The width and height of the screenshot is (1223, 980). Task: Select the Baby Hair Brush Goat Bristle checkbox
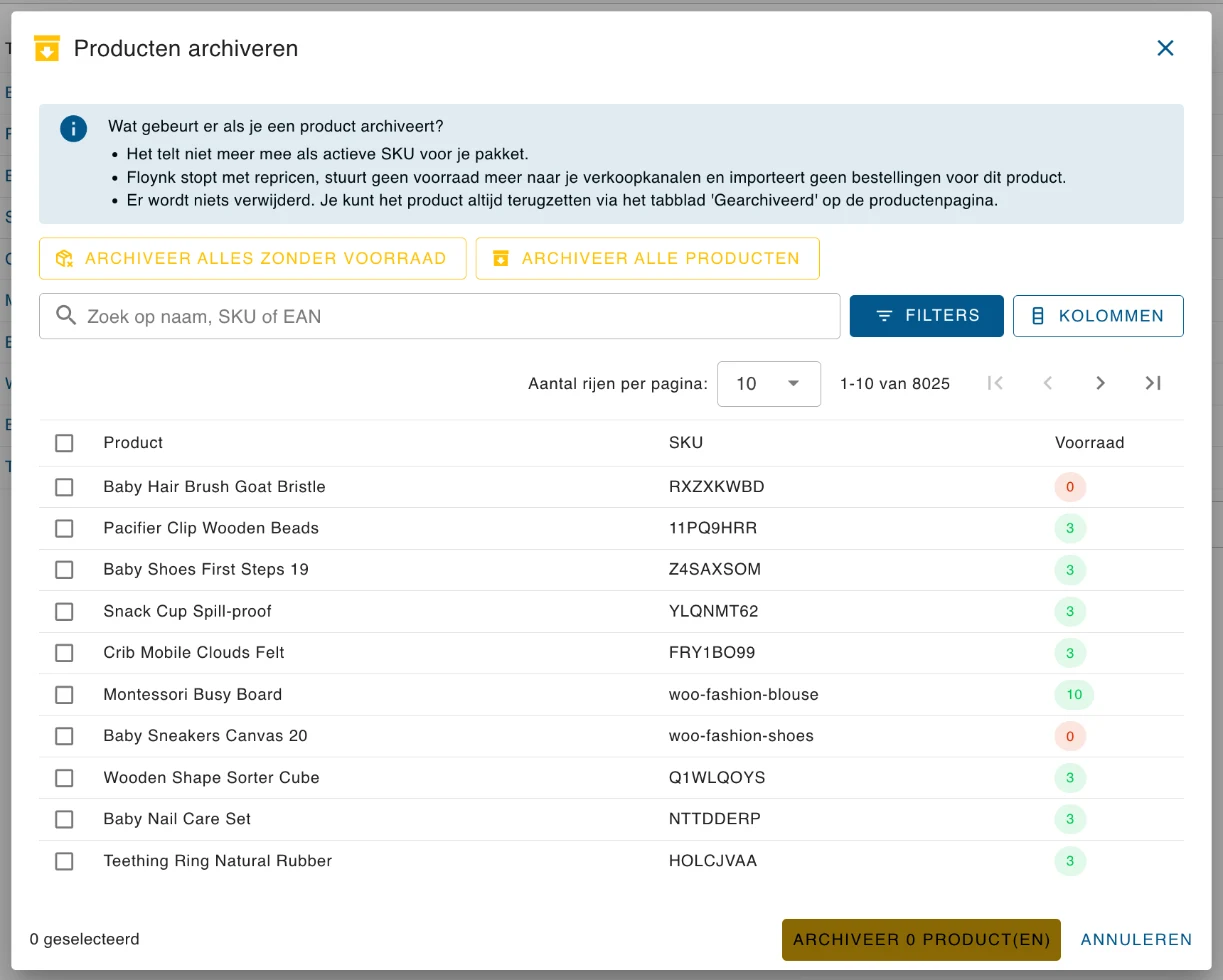[64, 487]
